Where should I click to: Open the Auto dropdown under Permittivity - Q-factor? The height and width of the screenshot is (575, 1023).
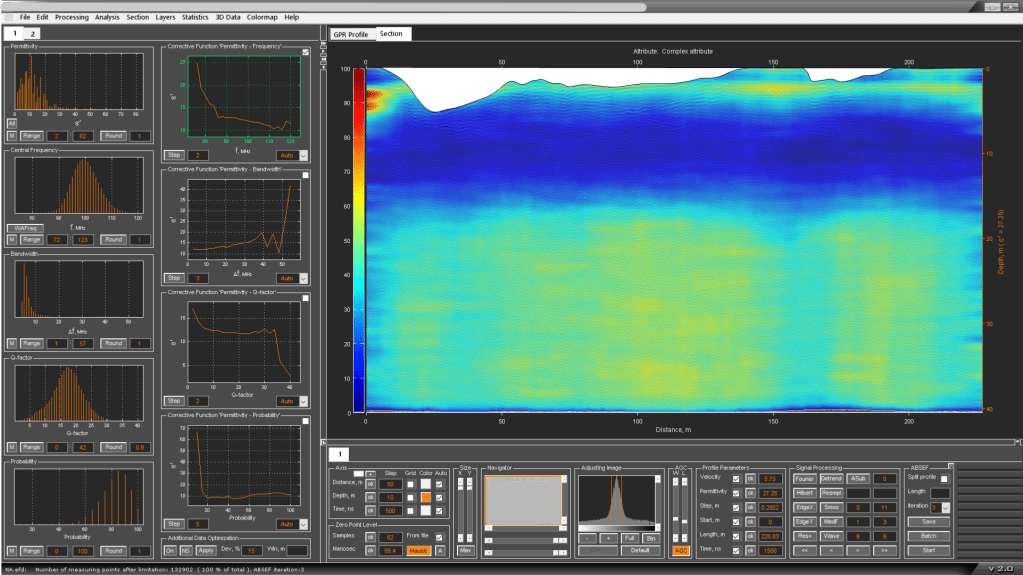[x=304, y=400]
